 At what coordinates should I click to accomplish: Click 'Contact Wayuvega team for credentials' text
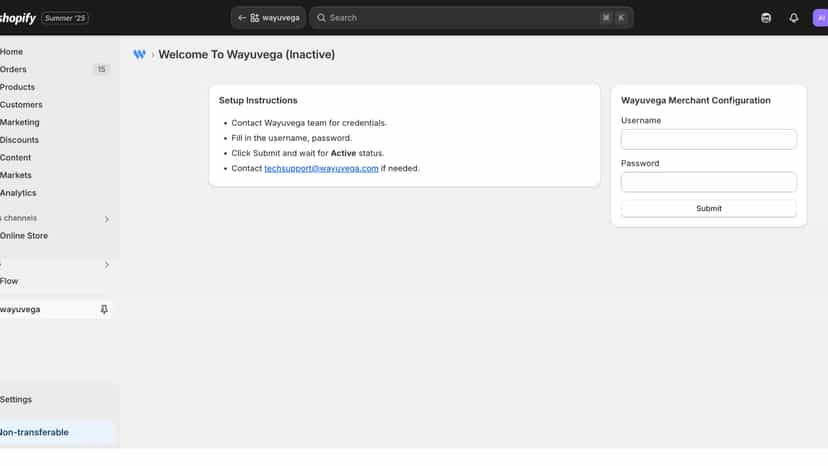(x=309, y=123)
